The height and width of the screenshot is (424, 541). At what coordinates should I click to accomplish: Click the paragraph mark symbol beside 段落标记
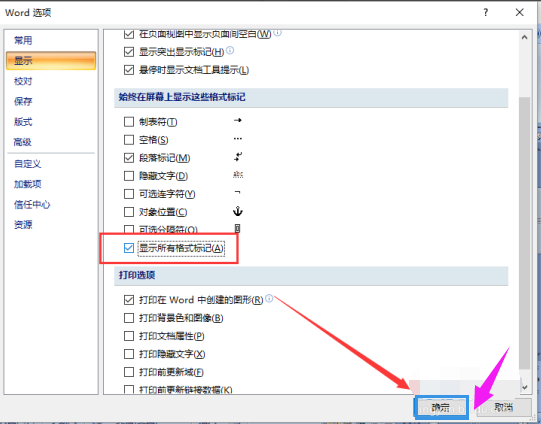238,157
